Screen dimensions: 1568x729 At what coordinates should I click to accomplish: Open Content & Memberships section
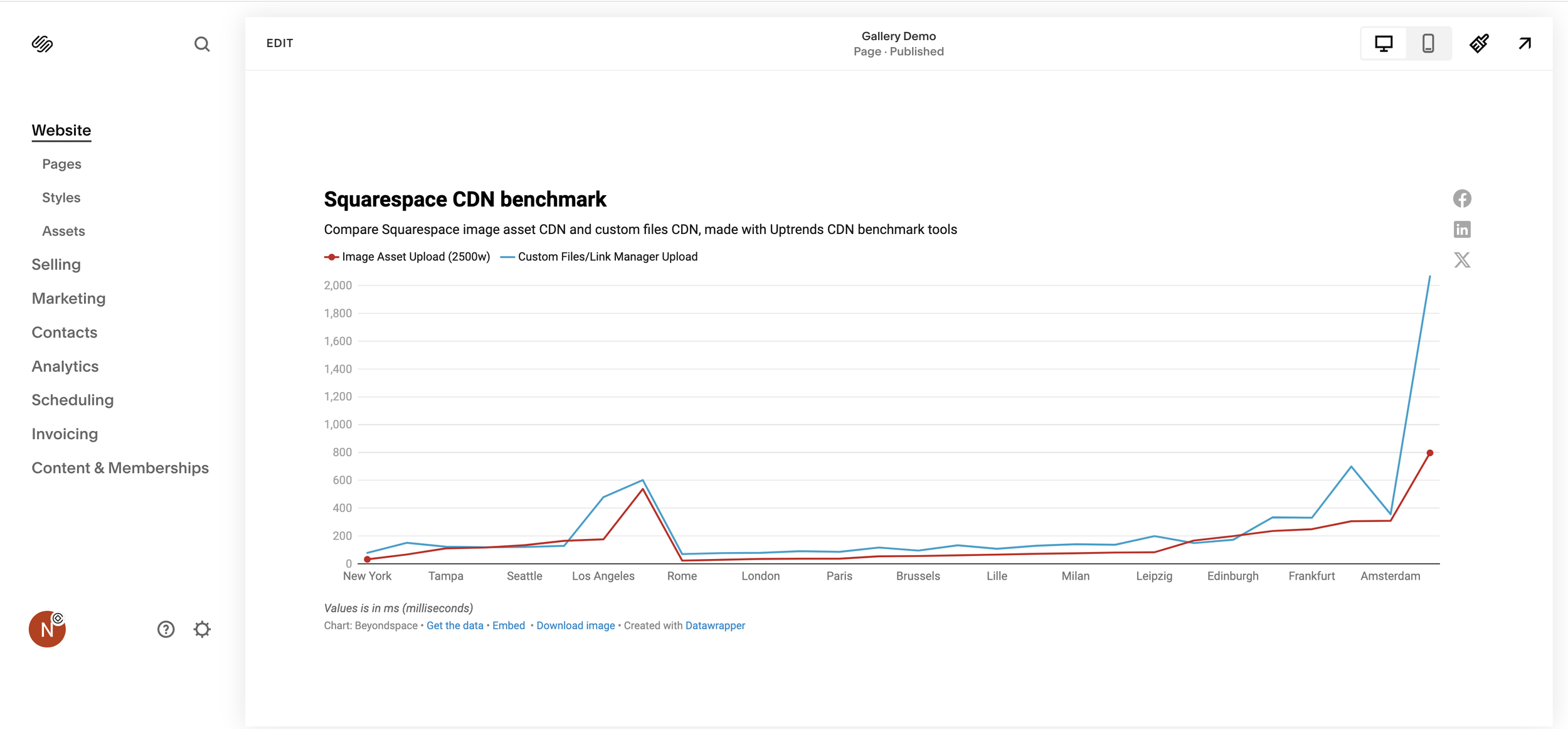120,468
